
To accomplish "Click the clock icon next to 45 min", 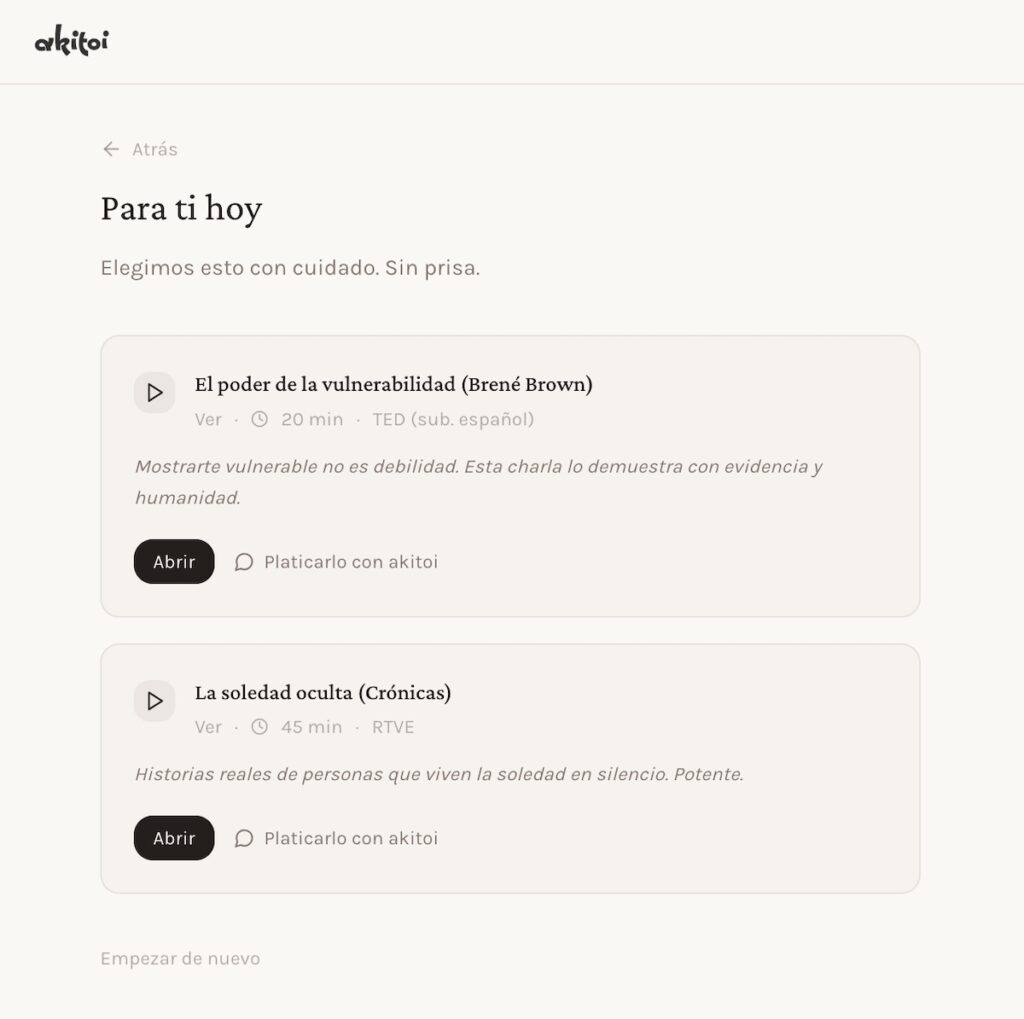I will pos(260,727).
